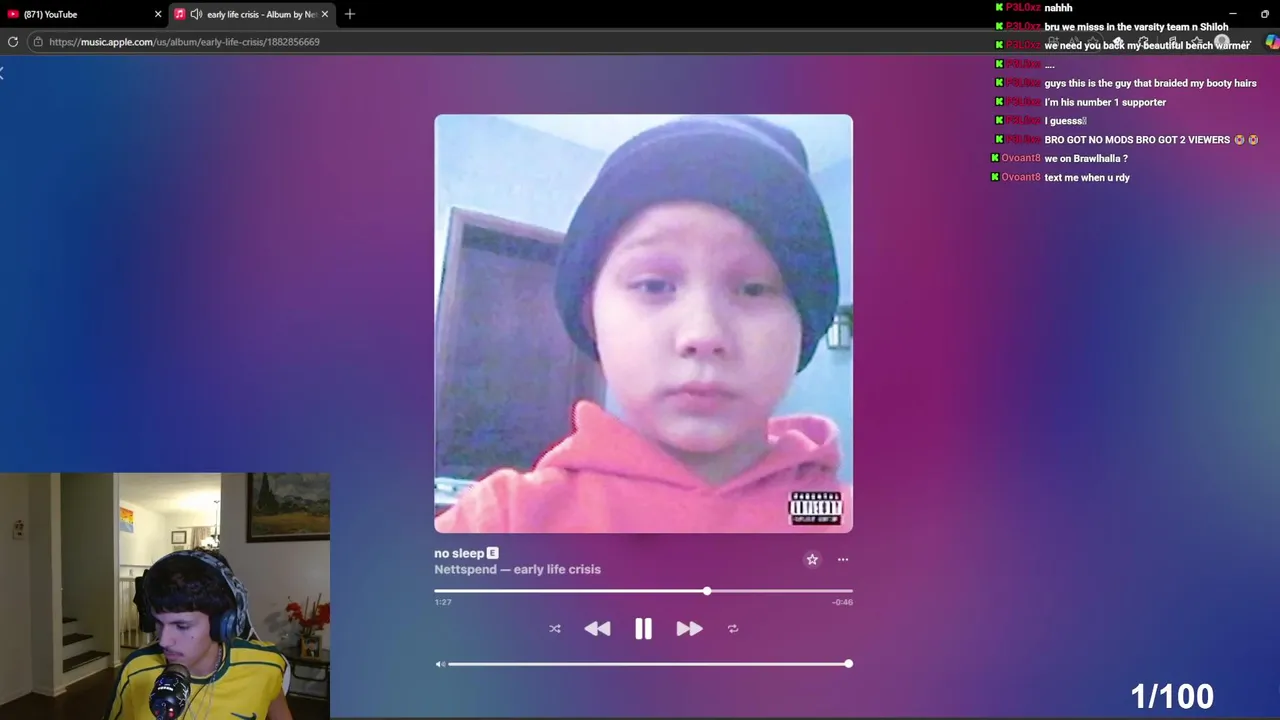Select the early life crisis tab
Image resolution: width=1280 pixels, height=720 pixels.
click(x=252, y=14)
